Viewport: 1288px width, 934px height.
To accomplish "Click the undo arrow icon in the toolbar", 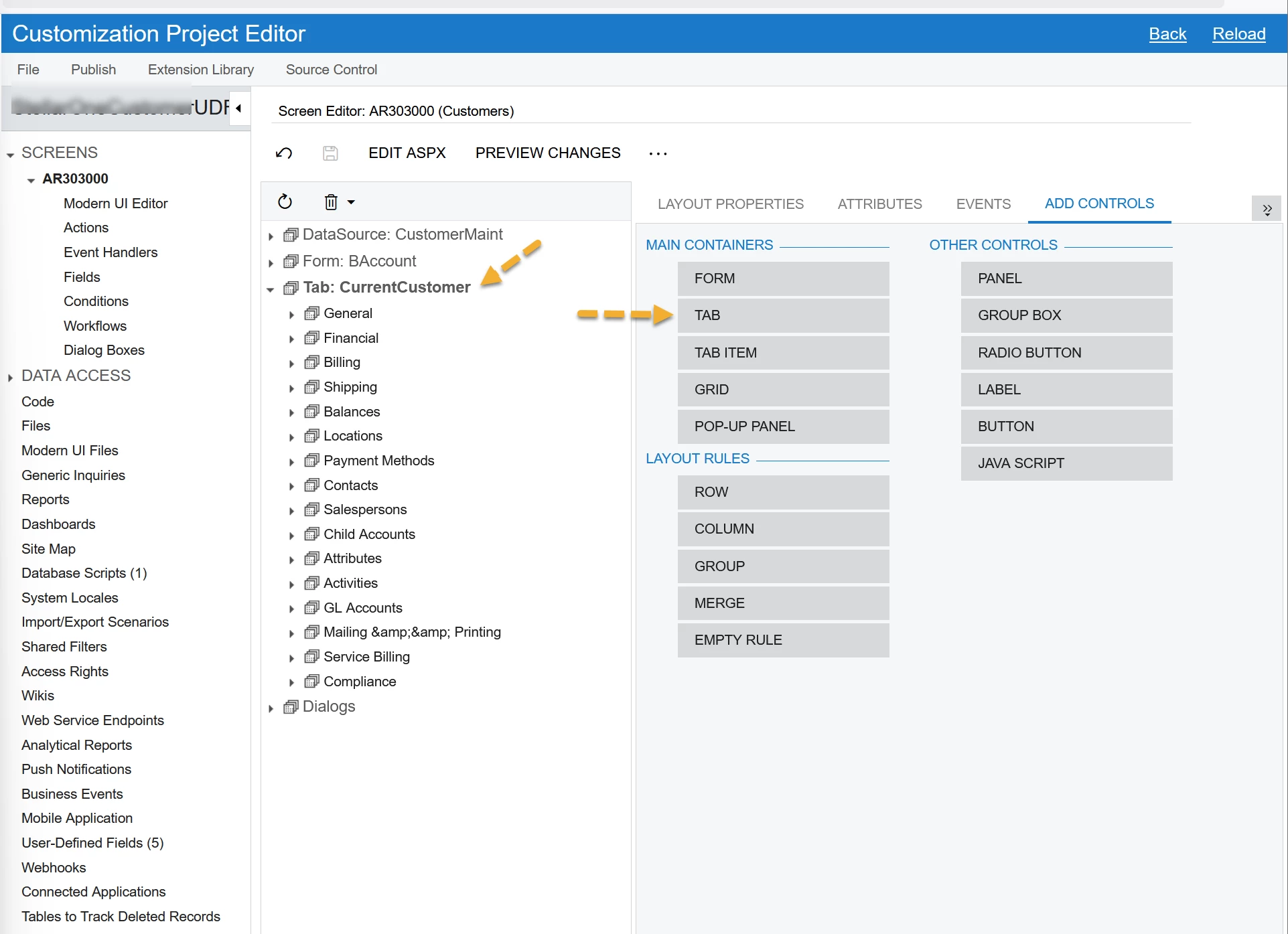I will click(x=284, y=153).
